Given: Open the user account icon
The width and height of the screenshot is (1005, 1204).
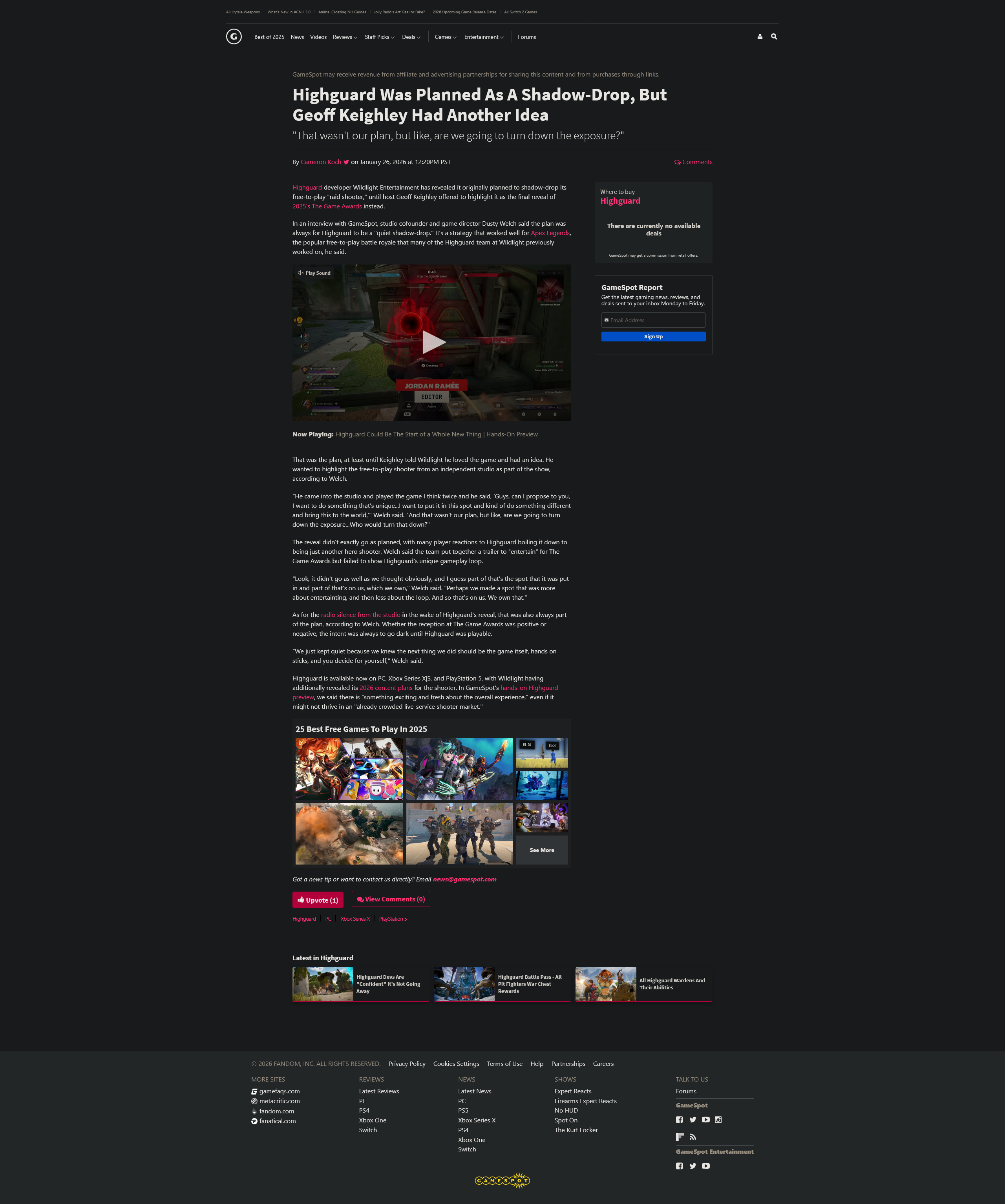Looking at the screenshot, I should [x=760, y=37].
